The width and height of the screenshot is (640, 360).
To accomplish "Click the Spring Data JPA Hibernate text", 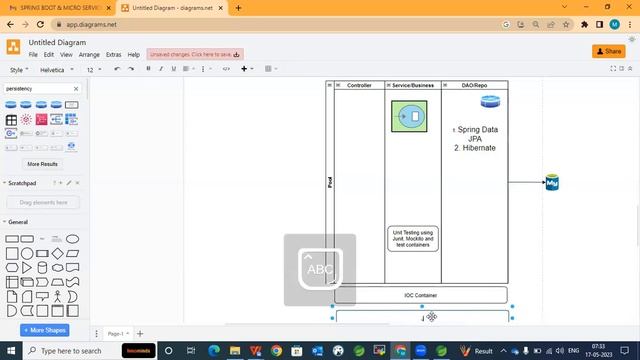I will click(x=475, y=139).
